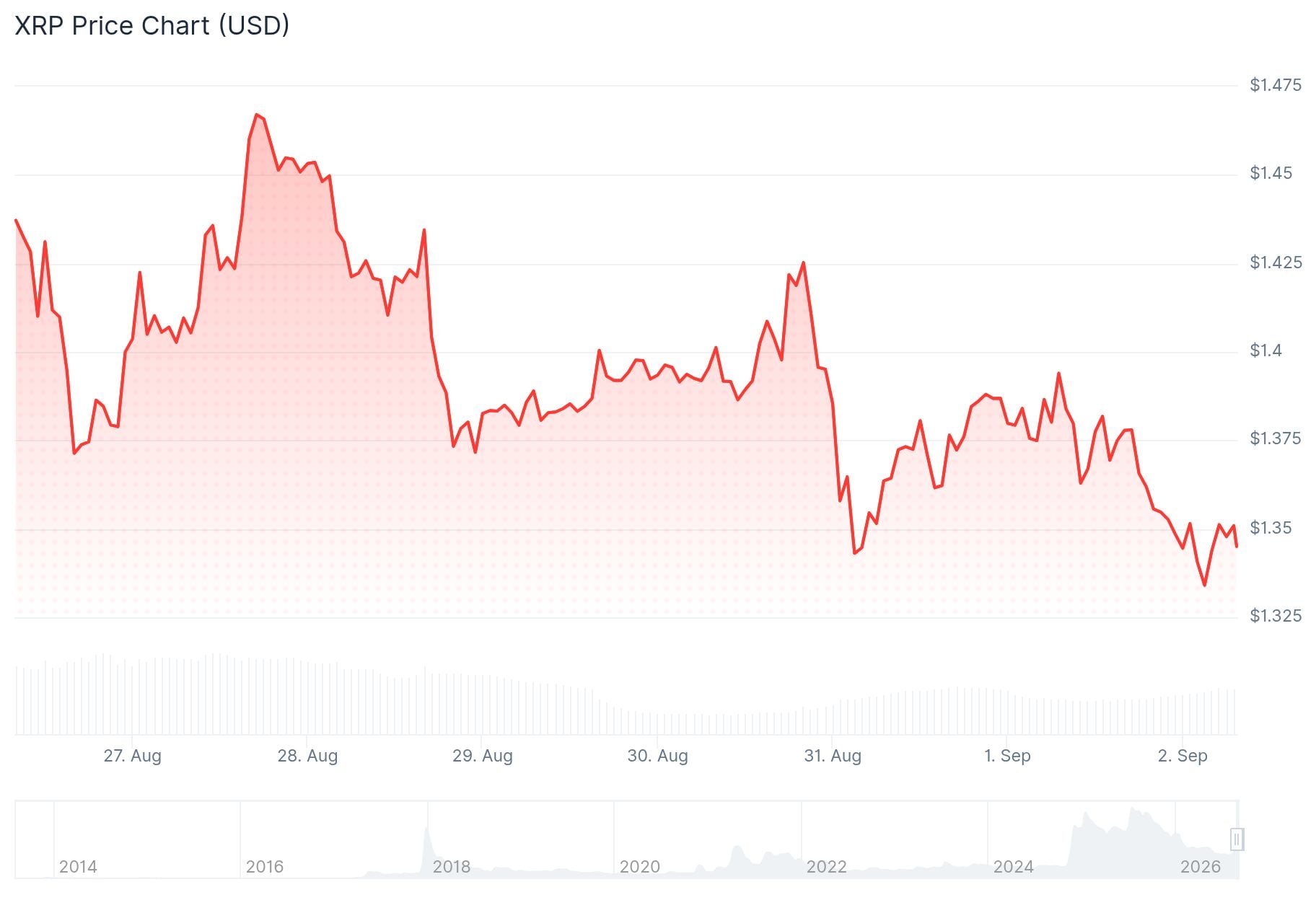Select the 2022 marker in range navigator

[826, 867]
